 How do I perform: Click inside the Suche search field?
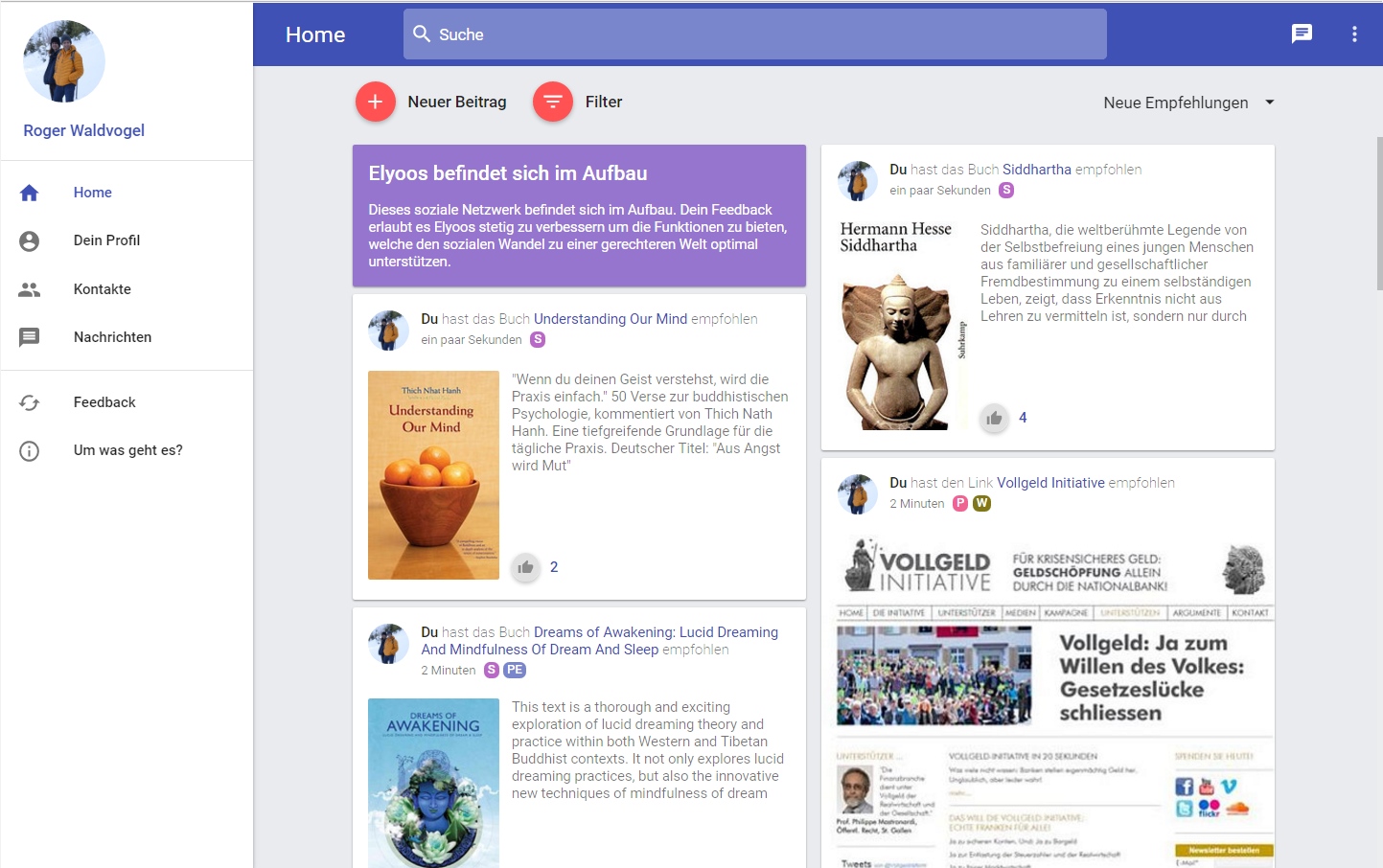tap(755, 34)
